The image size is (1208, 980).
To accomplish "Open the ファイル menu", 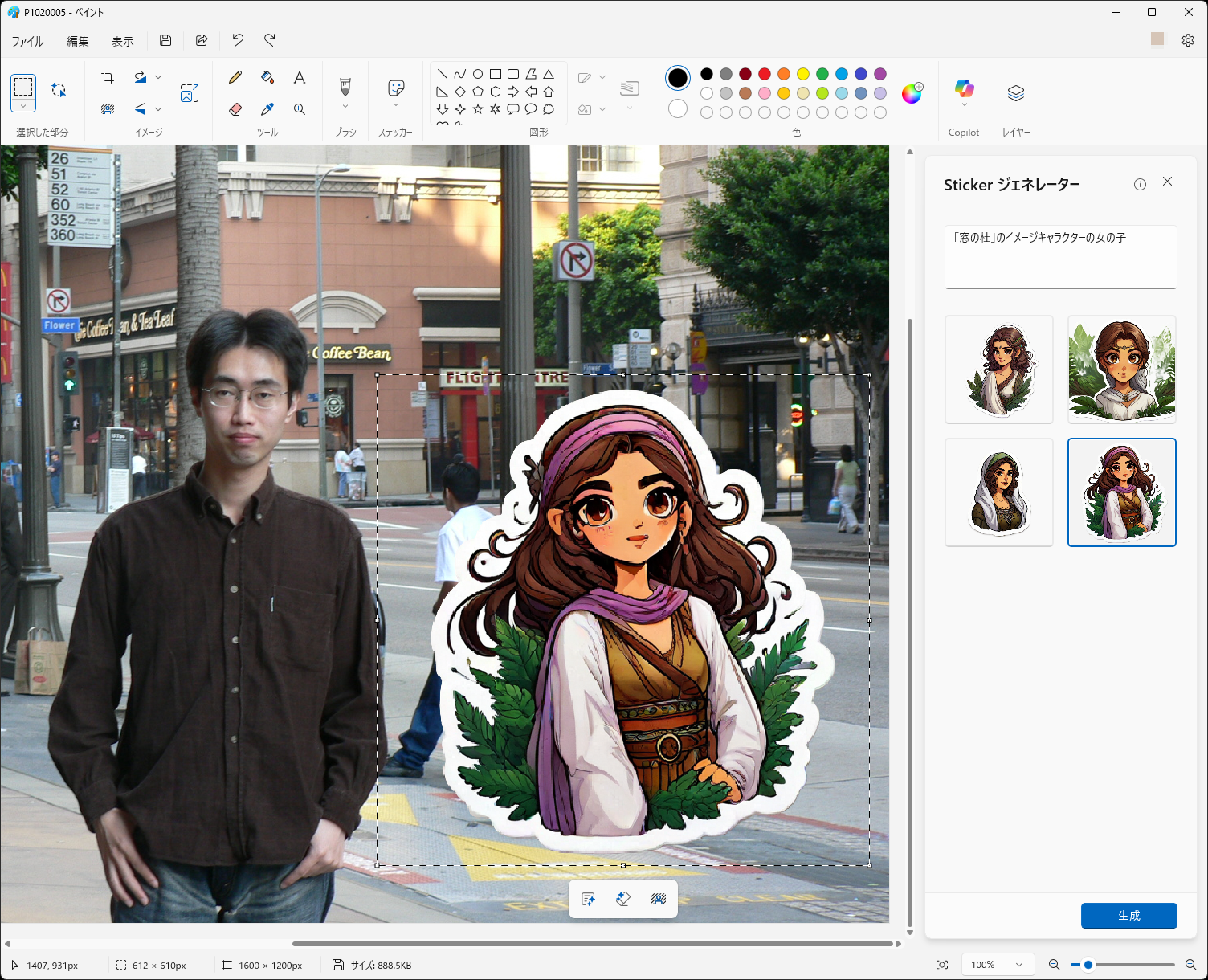I will (x=28, y=41).
